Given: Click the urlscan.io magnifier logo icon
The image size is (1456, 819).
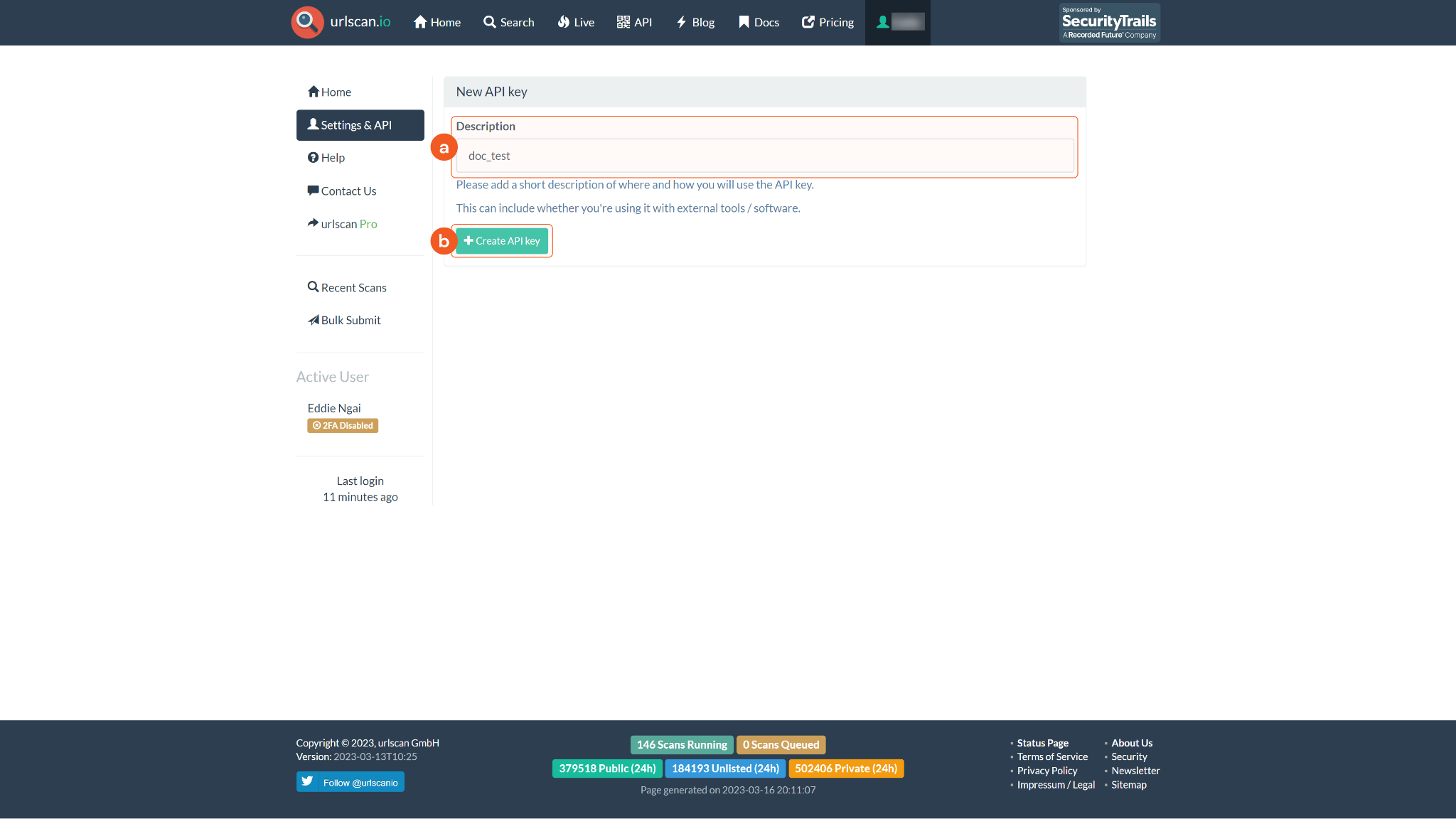Looking at the screenshot, I should click(x=307, y=22).
